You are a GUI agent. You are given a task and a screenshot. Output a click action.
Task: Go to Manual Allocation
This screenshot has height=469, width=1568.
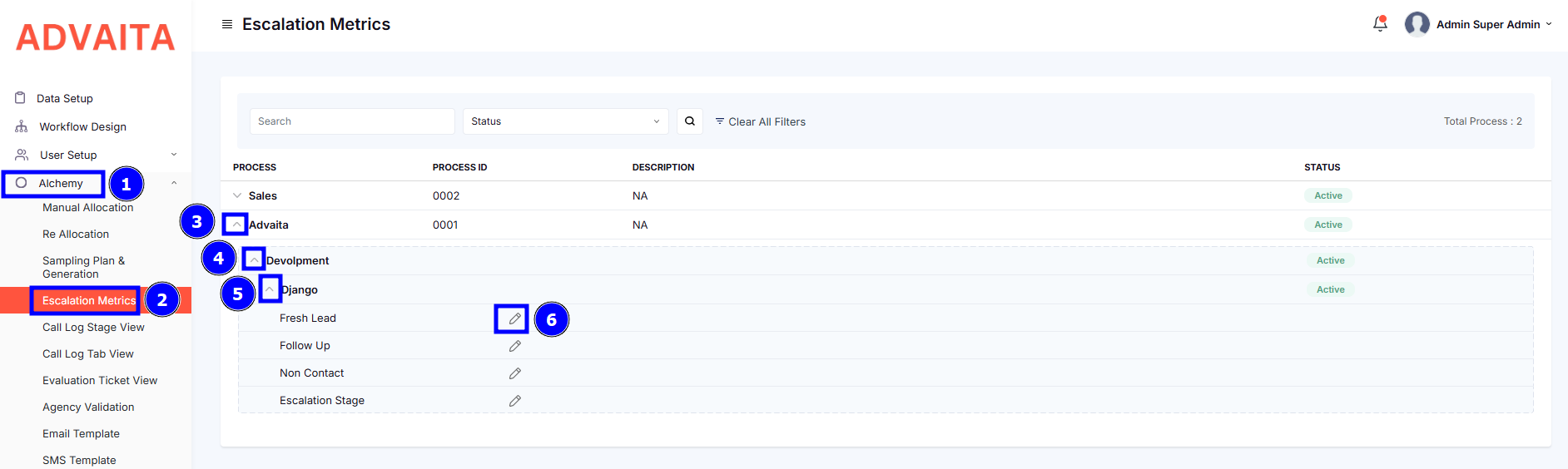[87, 208]
